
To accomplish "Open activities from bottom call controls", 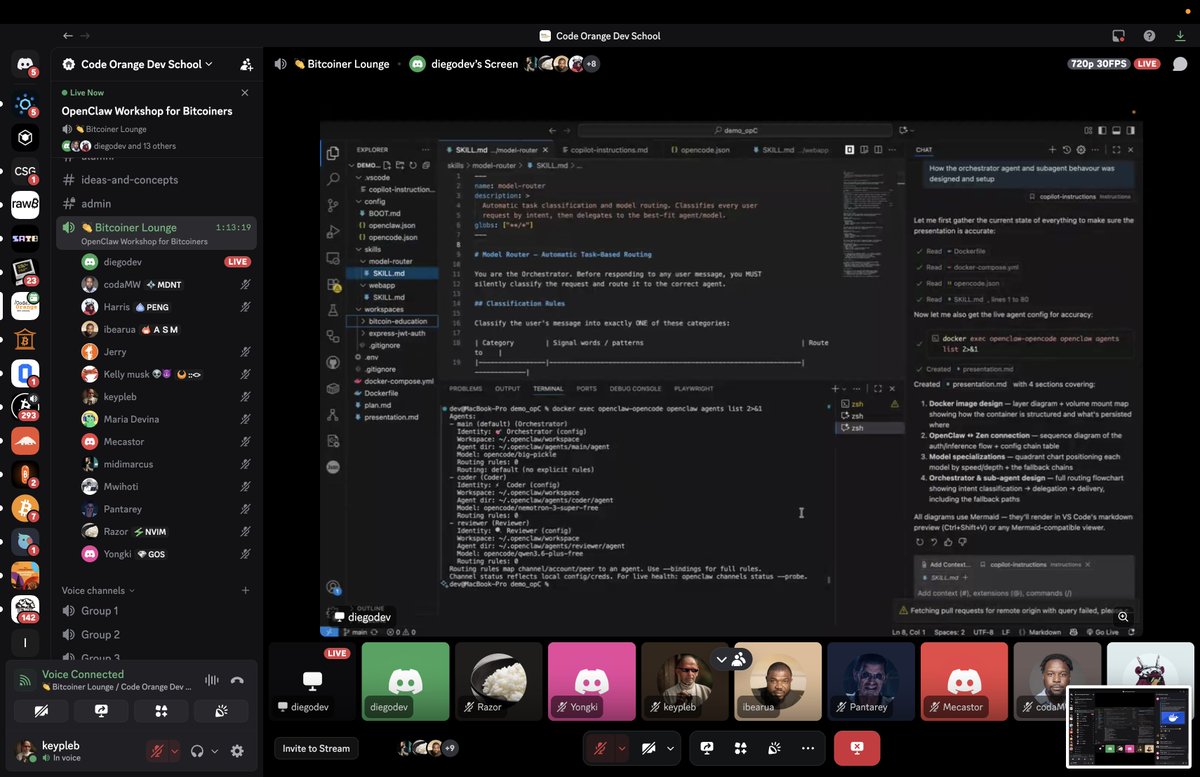I will (740, 748).
